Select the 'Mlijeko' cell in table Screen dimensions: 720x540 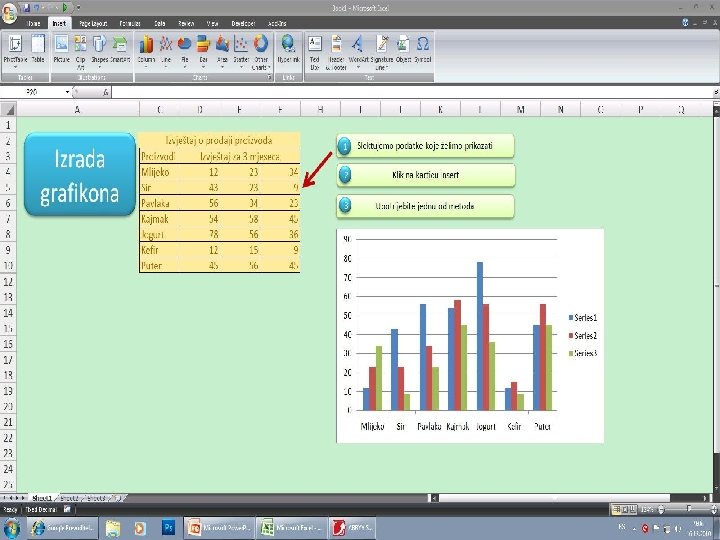[159, 172]
